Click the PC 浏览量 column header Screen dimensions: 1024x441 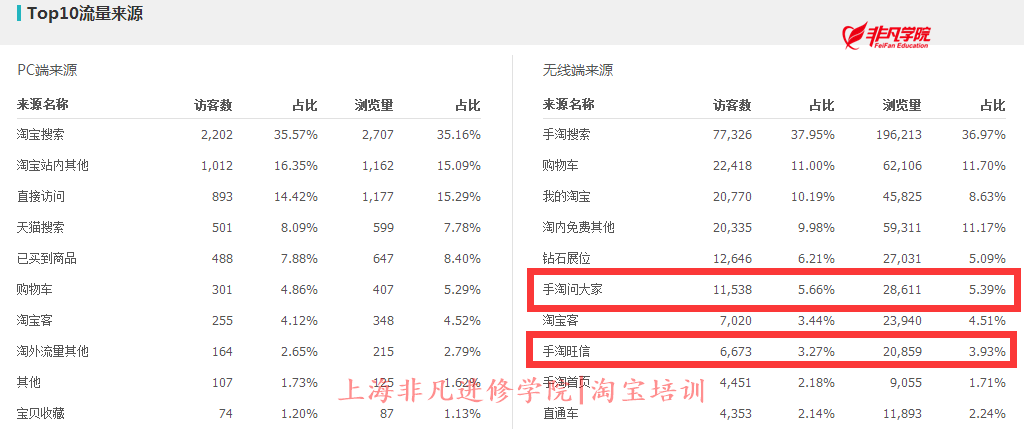(373, 105)
